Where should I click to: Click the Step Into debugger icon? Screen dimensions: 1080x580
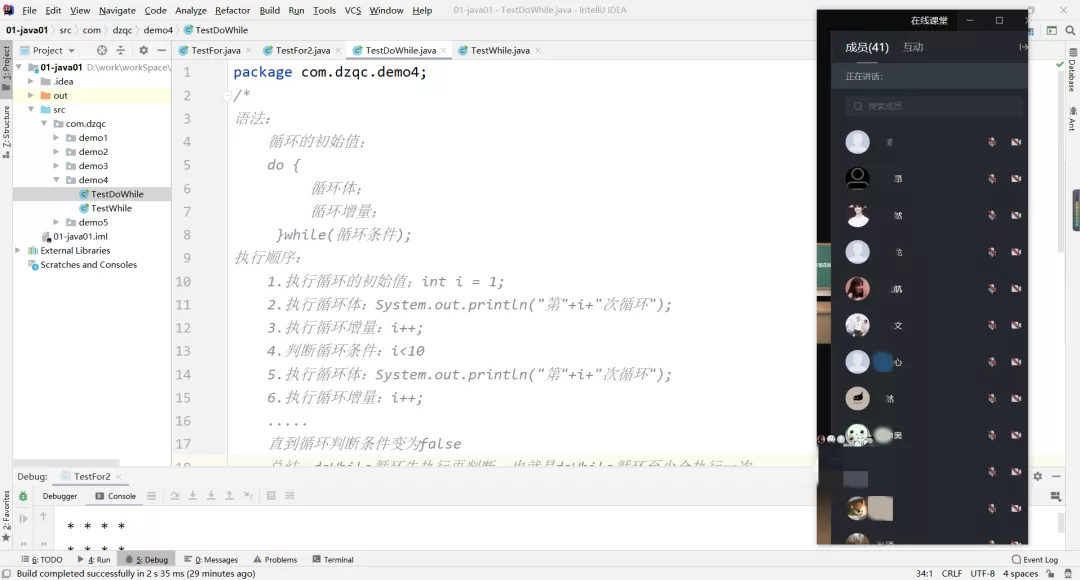point(193,495)
